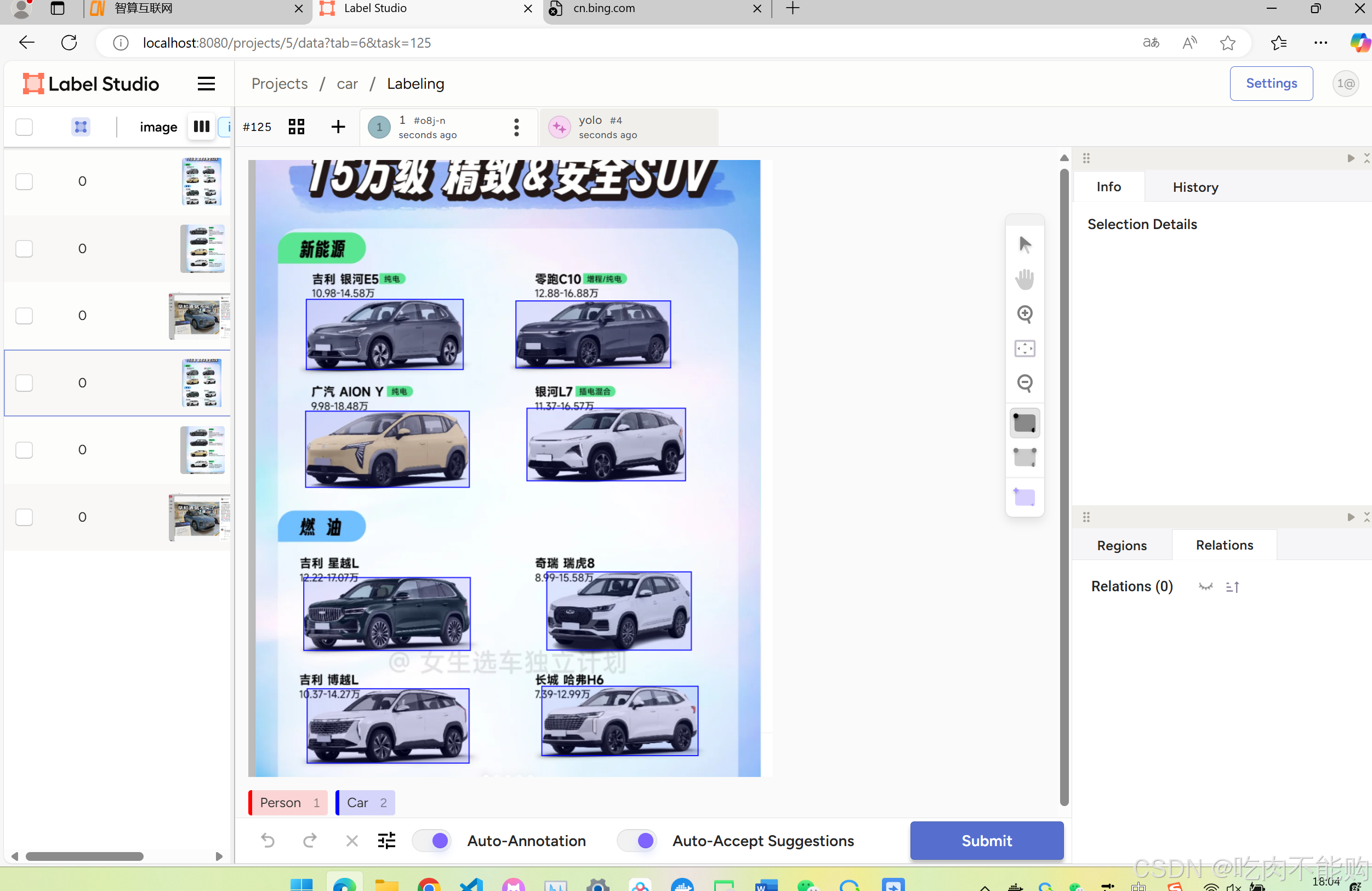Click the task list horizontal scrollbar
The width and height of the screenshot is (1372, 891).
point(84,856)
